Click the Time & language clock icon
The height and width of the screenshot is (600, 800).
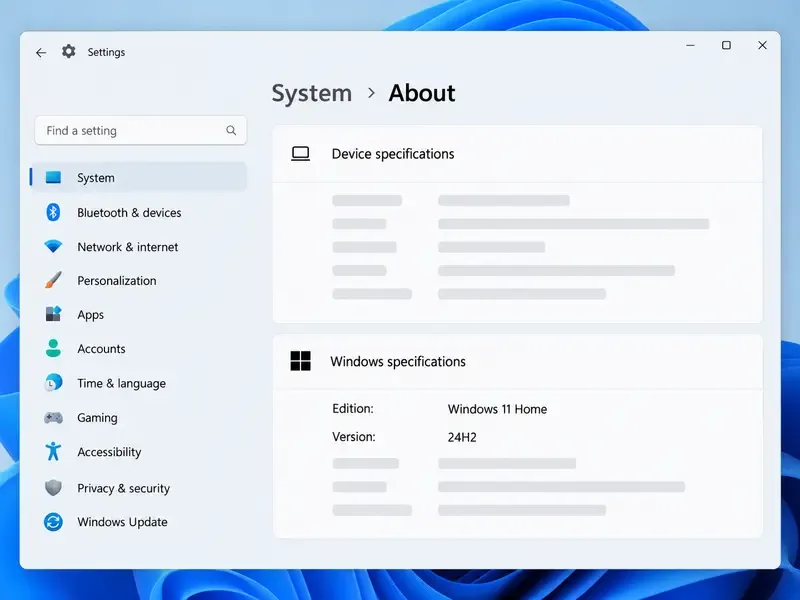click(53, 383)
